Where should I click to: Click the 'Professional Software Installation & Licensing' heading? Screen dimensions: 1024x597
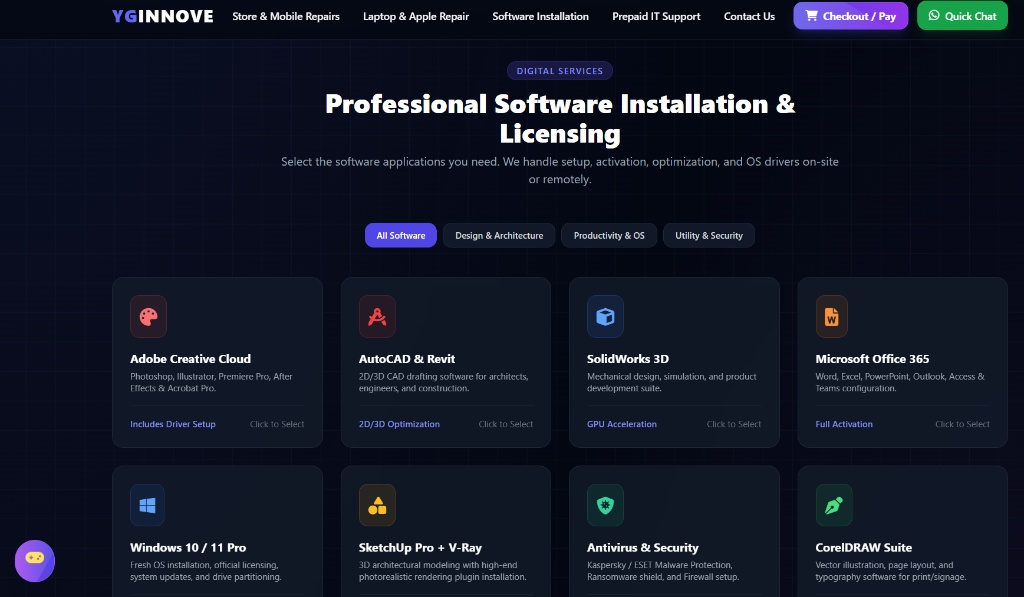pos(560,118)
